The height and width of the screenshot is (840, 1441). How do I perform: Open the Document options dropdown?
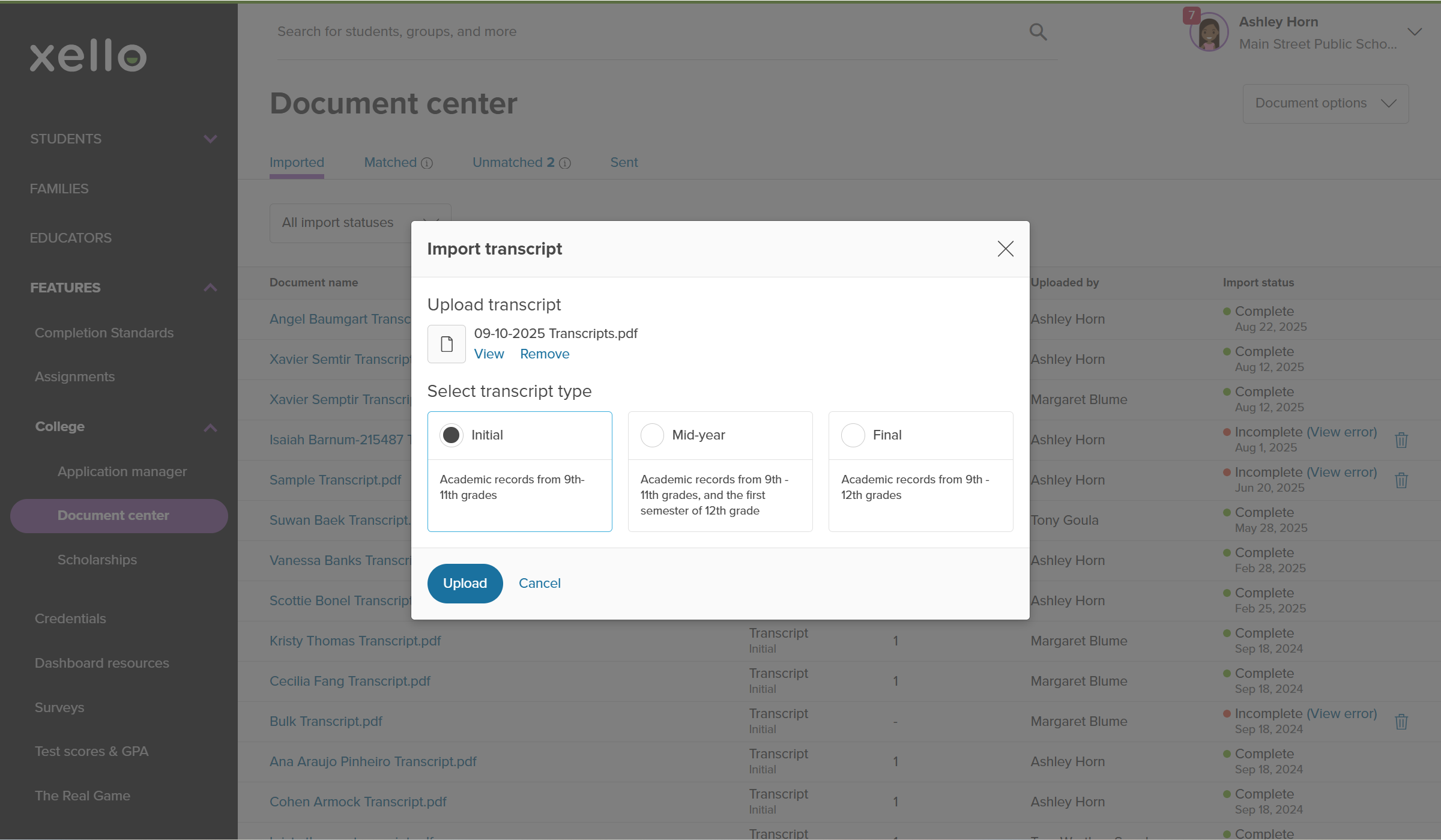pyautogui.click(x=1326, y=103)
